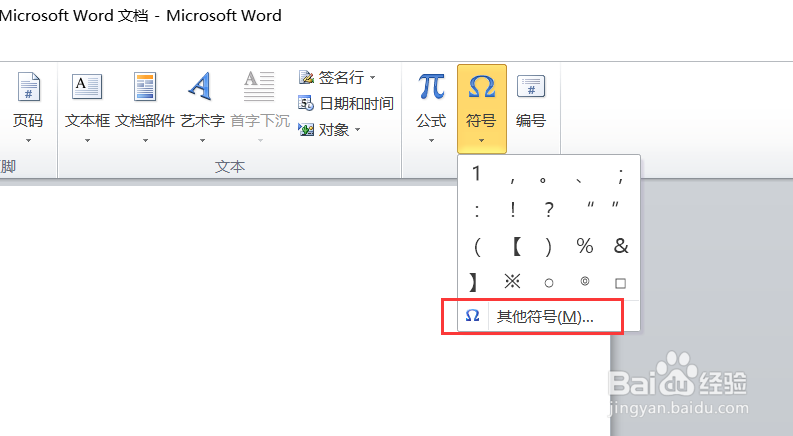This screenshot has width=793, height=436.
Task: Expand the 文档部件 dropdown arrow
Action: (145, 141)
